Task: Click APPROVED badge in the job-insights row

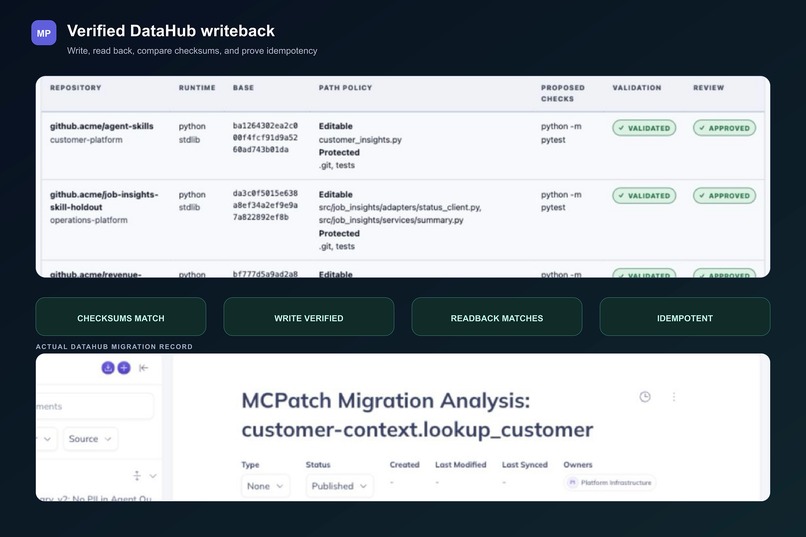Action: coord(724,196)
